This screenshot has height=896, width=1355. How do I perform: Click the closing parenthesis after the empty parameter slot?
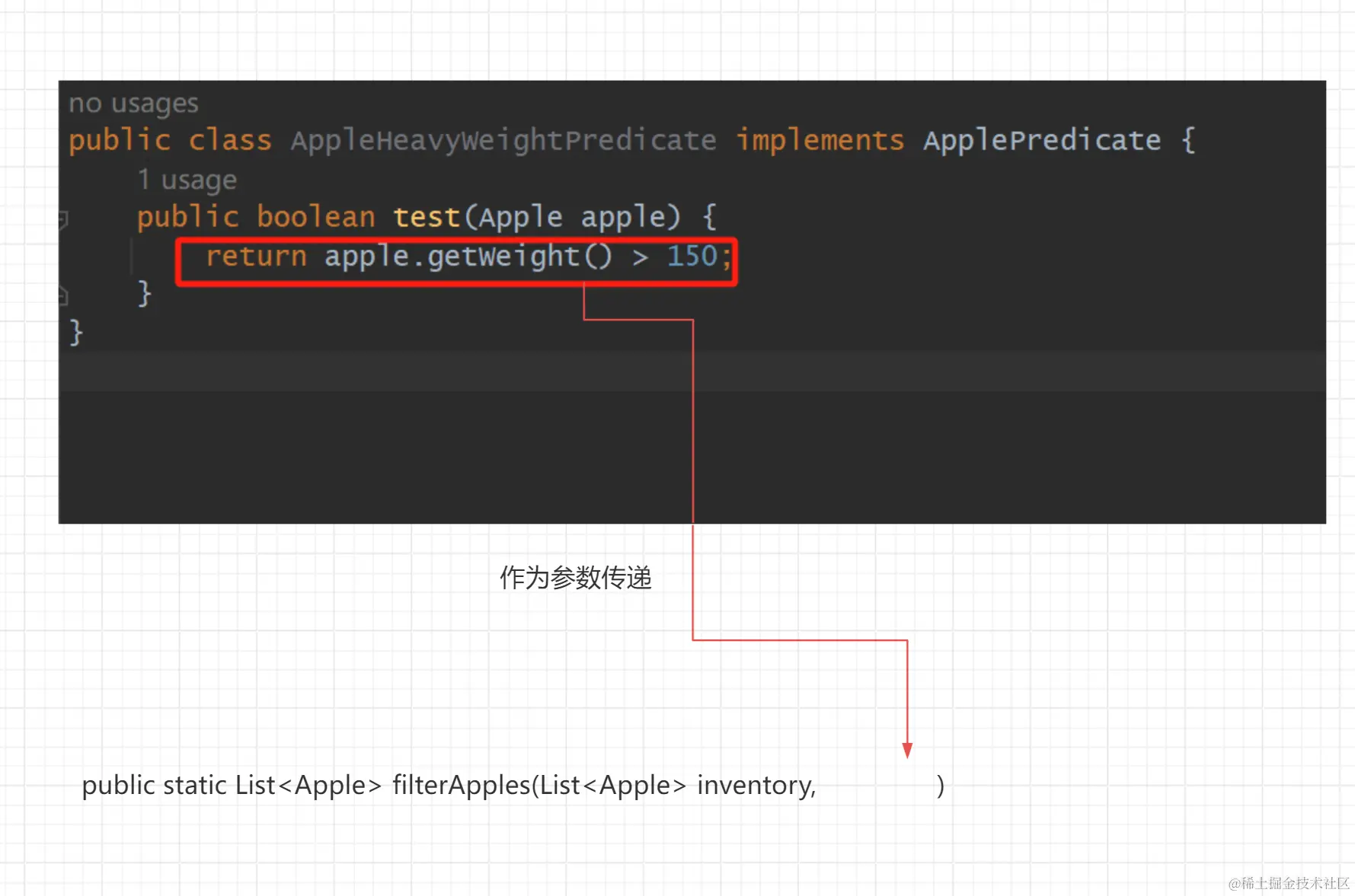point(941,785)
